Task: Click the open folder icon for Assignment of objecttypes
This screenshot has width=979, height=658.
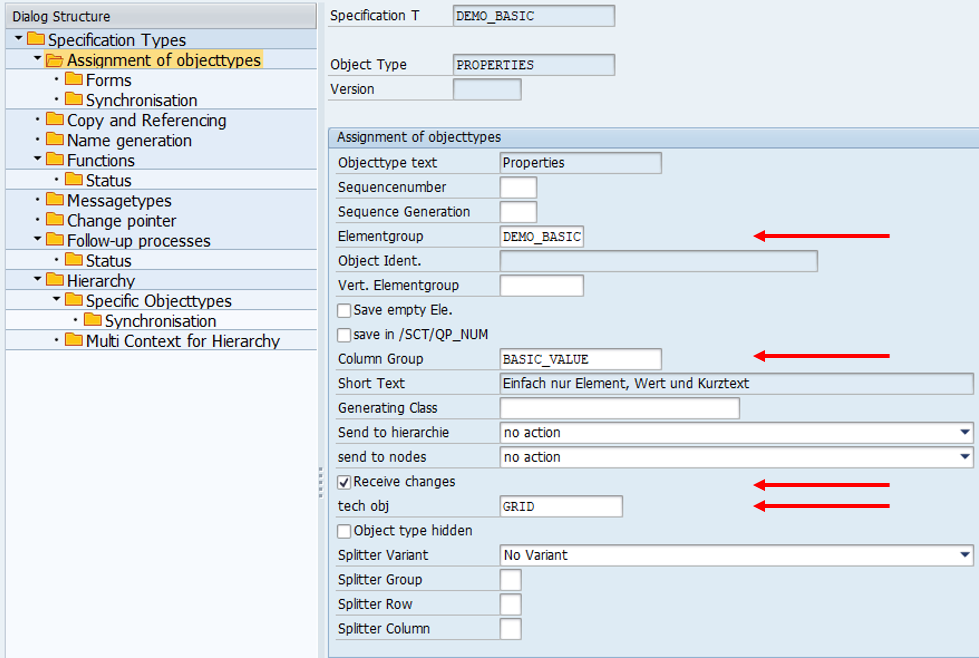Action: coord(55,60)
